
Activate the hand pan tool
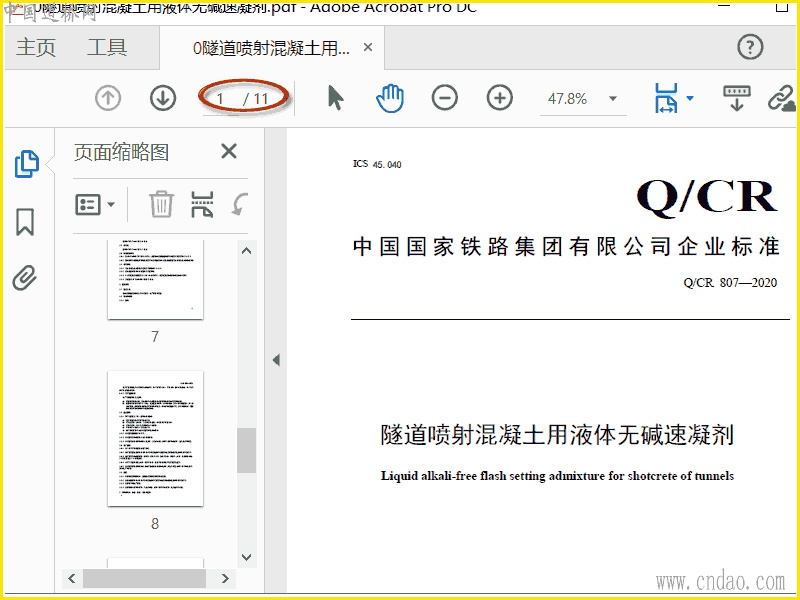(390, 98)
